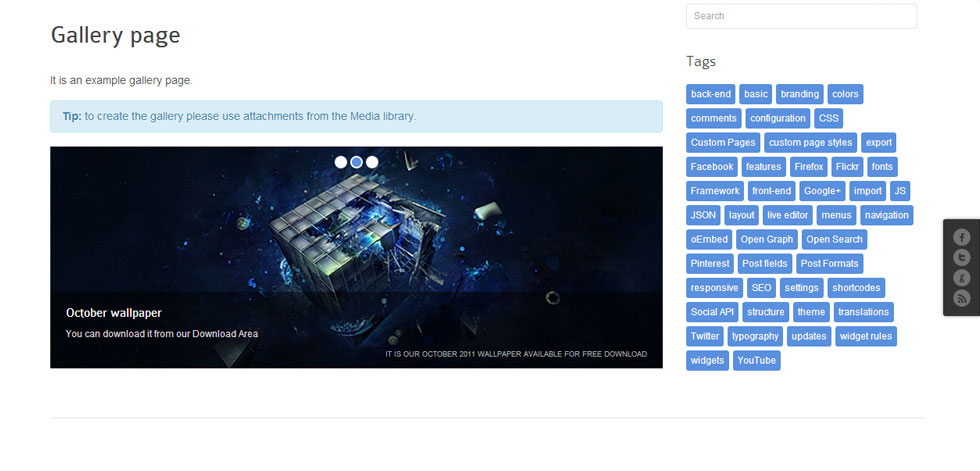Select the 'CSS' tag
The image size is (980, 471).
[829, 119]
